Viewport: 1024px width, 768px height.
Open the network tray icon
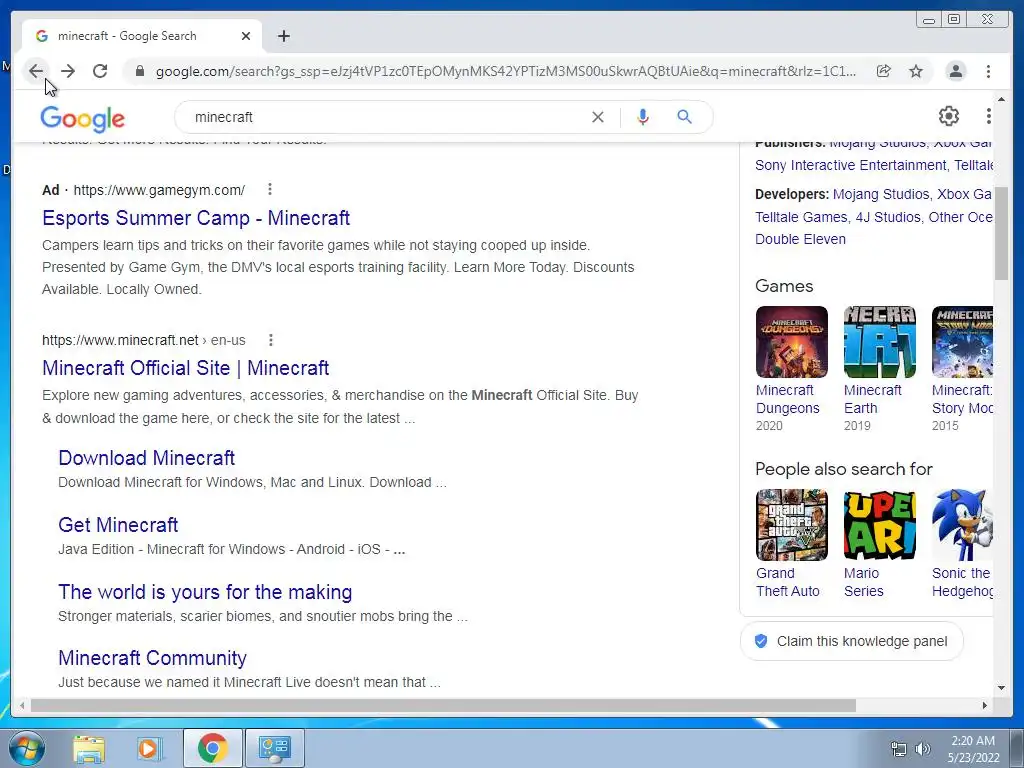coord(899,749)
